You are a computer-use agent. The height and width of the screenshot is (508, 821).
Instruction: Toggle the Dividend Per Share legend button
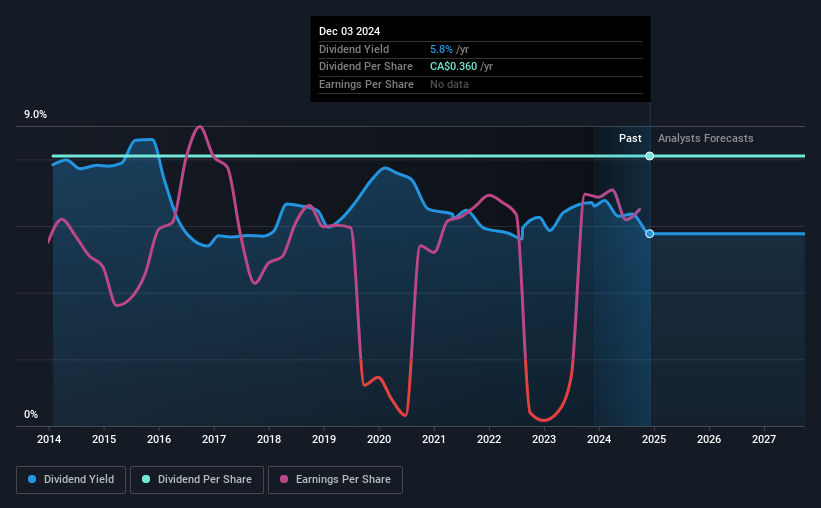tap(197, 480)
